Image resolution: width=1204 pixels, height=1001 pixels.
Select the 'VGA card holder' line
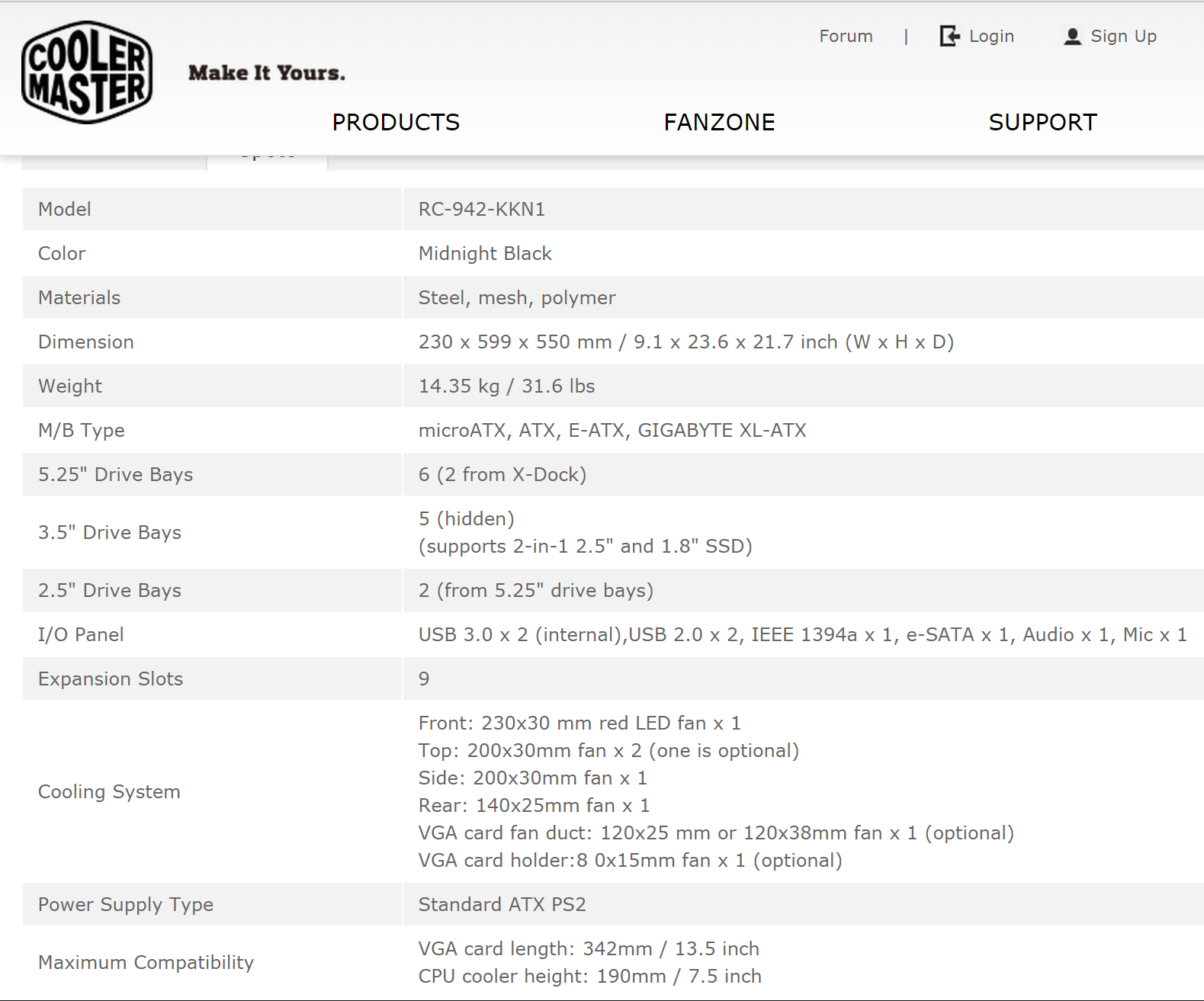click(631, 861)
